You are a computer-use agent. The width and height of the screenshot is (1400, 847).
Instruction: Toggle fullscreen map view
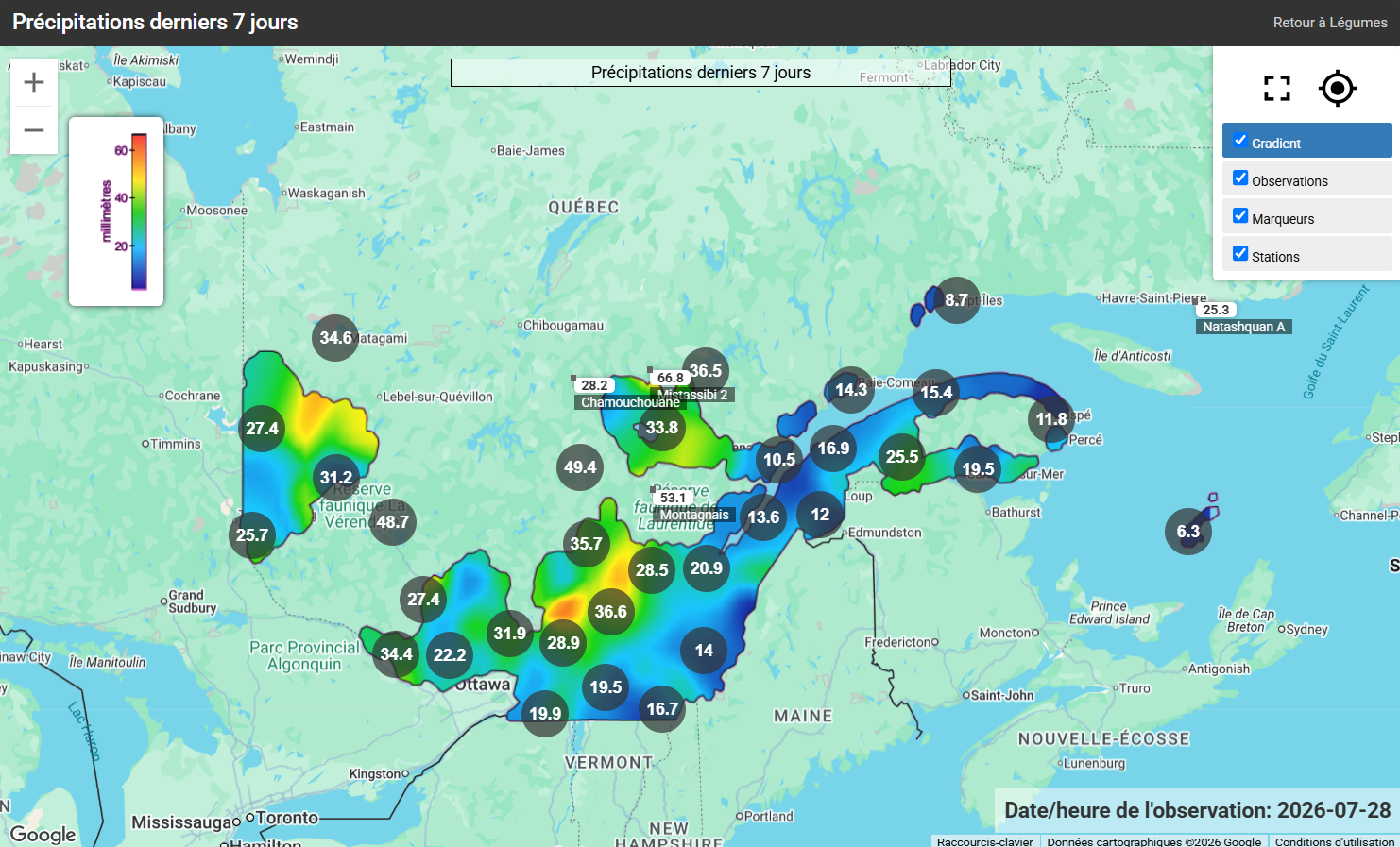tap(1277, 88)
